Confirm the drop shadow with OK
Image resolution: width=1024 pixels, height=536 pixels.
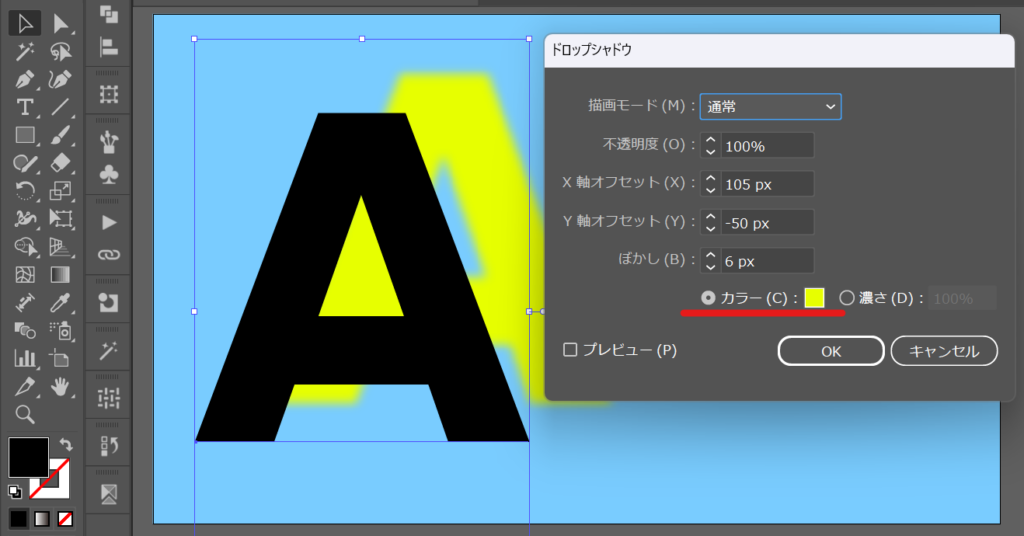pos(831,351)
